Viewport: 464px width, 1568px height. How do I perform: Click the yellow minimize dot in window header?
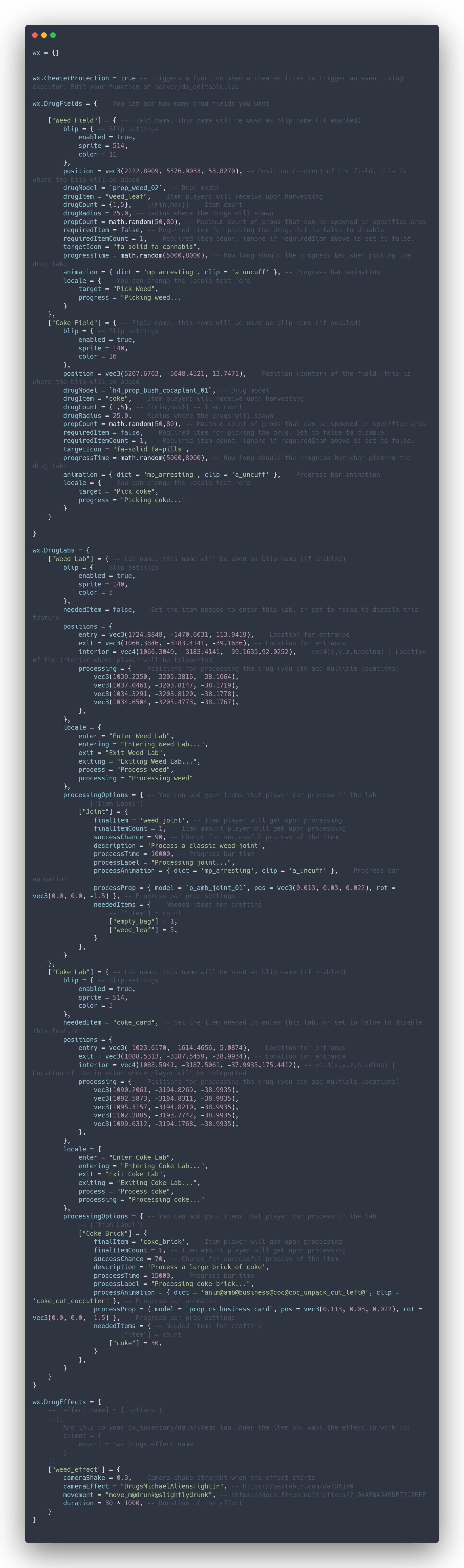[44, 35]
